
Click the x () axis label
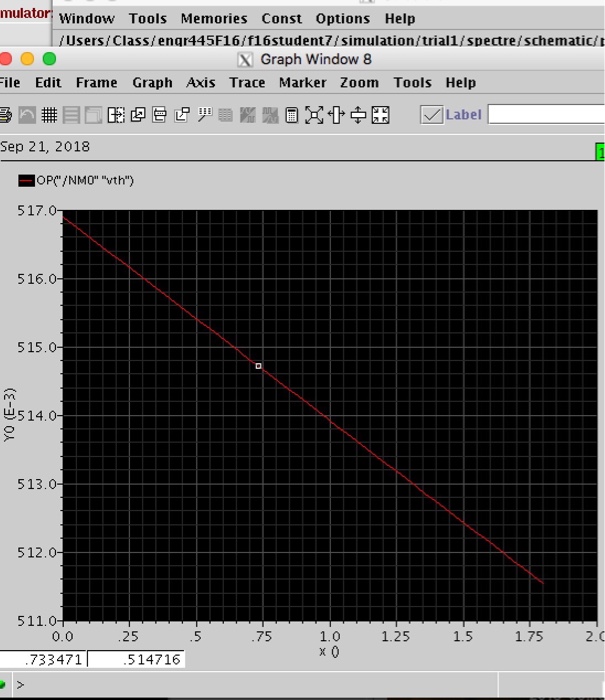point(330,651)
